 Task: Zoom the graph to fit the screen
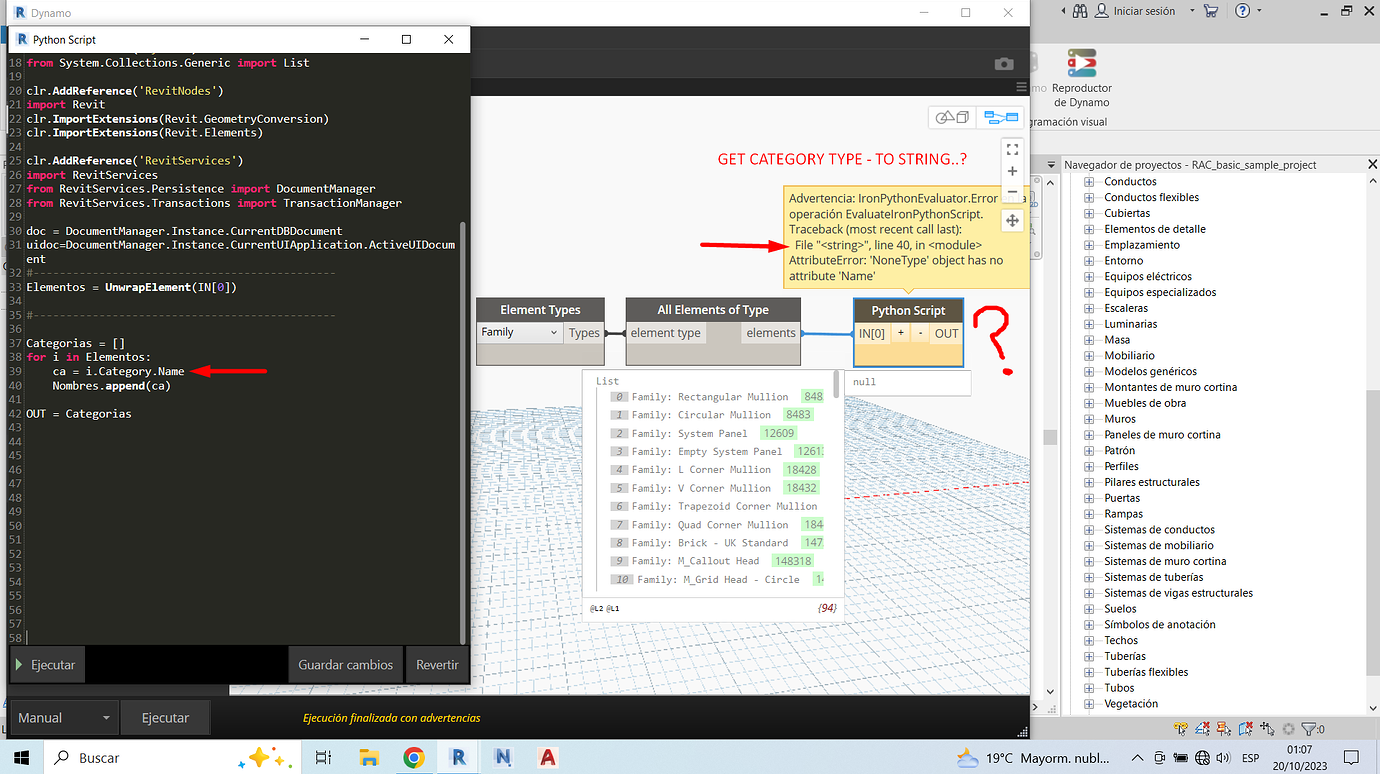coord(1012,148)
